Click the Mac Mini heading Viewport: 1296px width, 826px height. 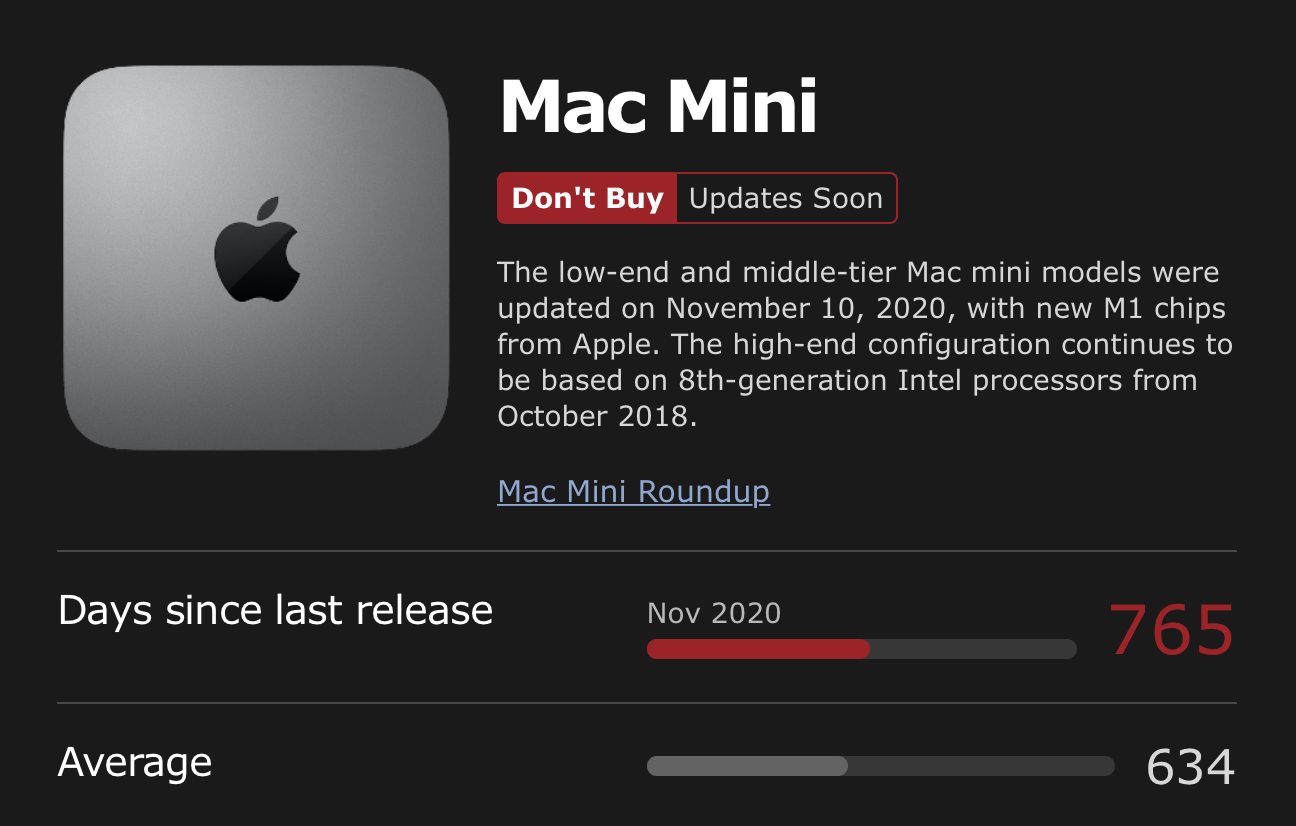[x=658, y=107]
